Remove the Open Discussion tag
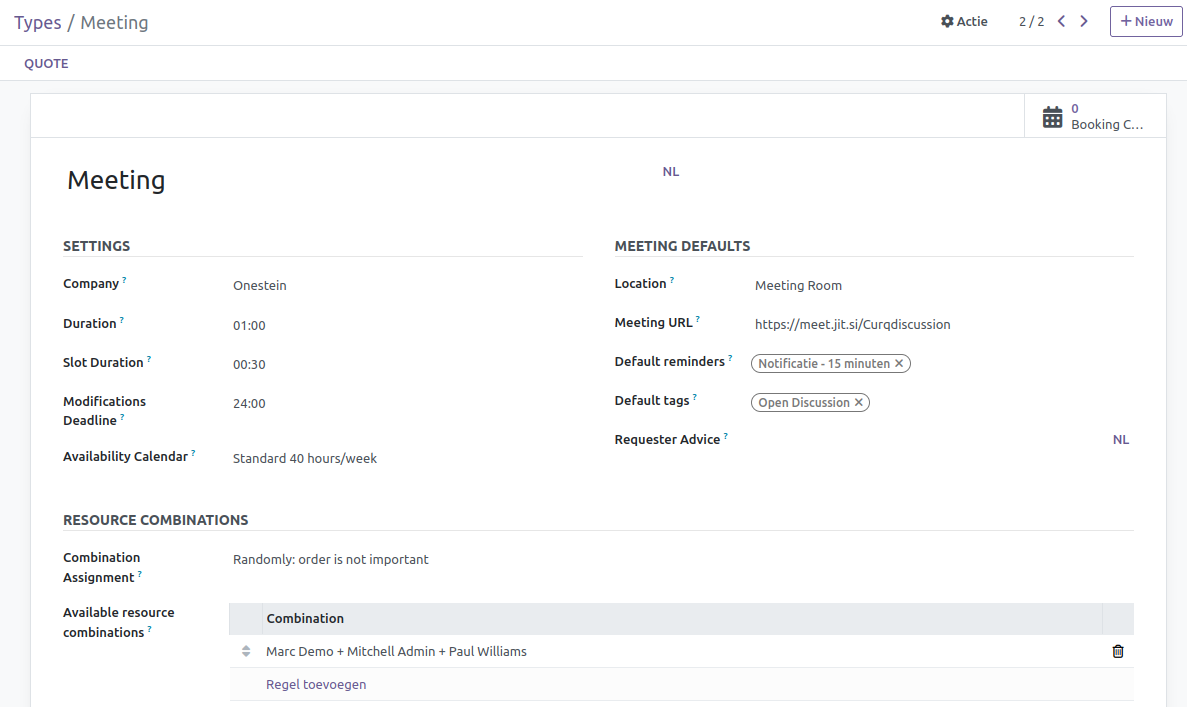The height and width of the screenshot is (707, 1187). click(858, 403)
